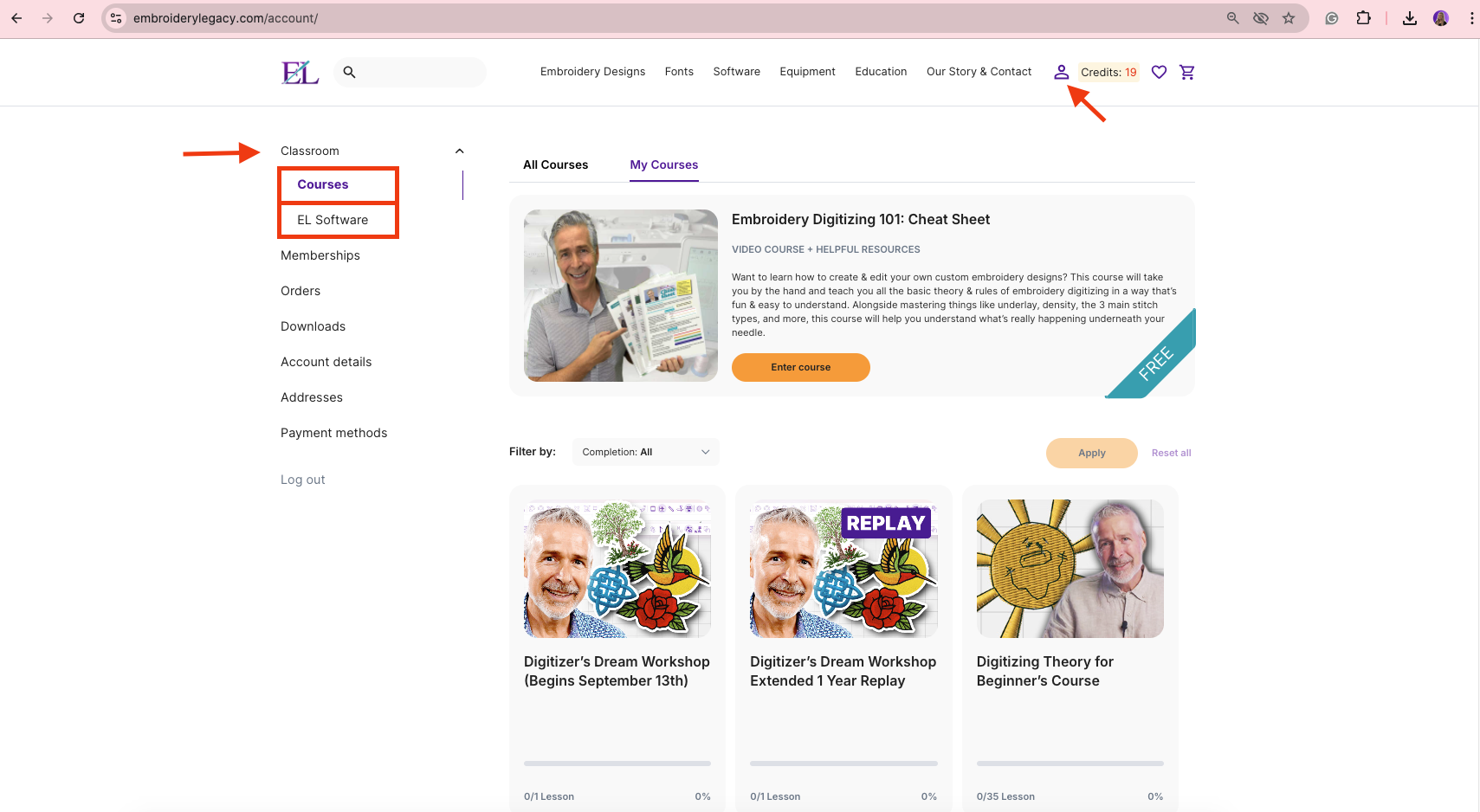Click Log out in the sidebar
Image resolution: width=1480 pixels, height=812 pixels.
pyautogui.click(x=303, y=480)
